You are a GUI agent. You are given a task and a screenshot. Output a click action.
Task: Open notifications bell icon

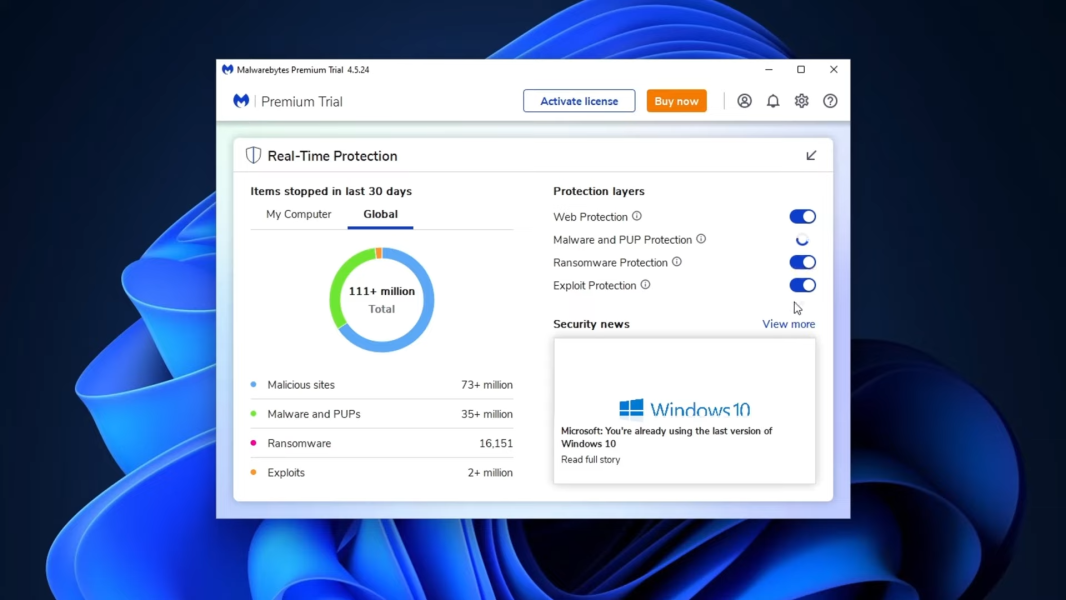coord(773,101)
